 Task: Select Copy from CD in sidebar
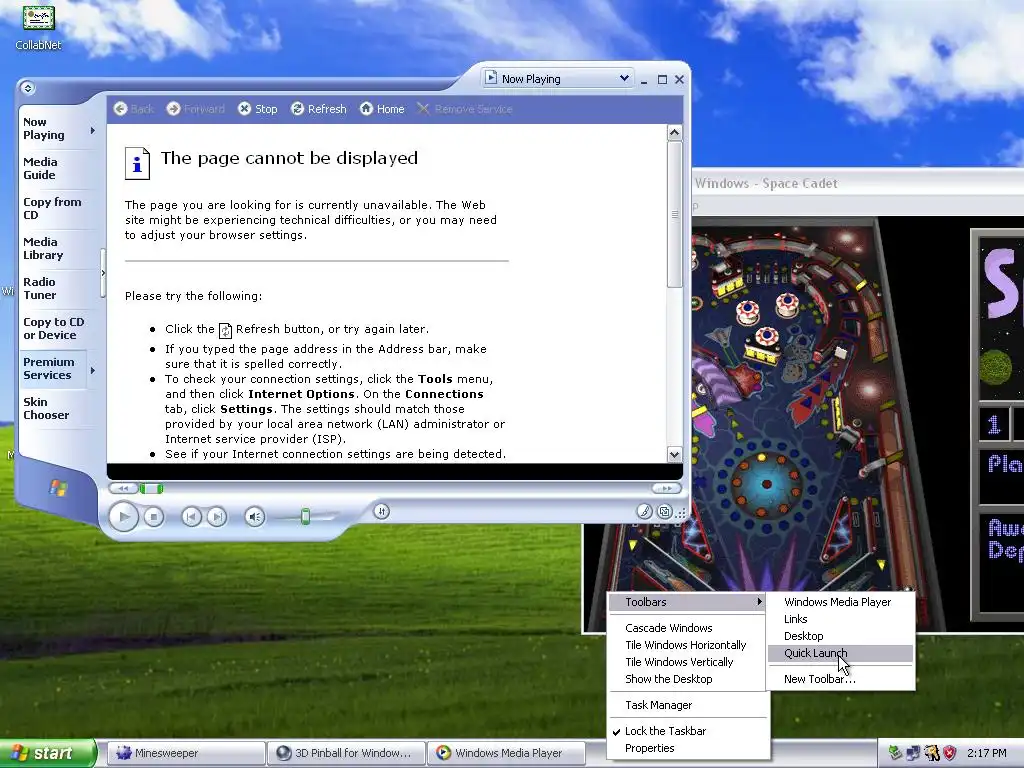(x=52, y=208)
